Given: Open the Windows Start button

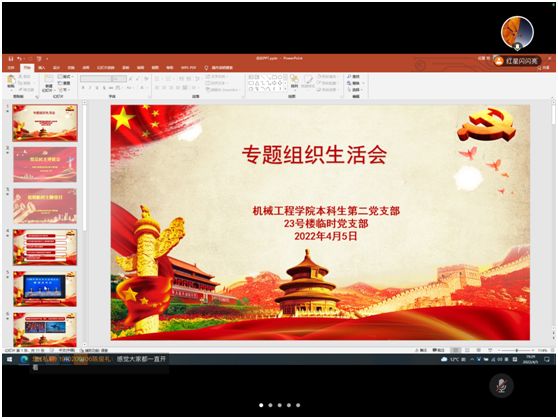Looking at the screenshot, I should pyautogui.click(x=10, y=359).
